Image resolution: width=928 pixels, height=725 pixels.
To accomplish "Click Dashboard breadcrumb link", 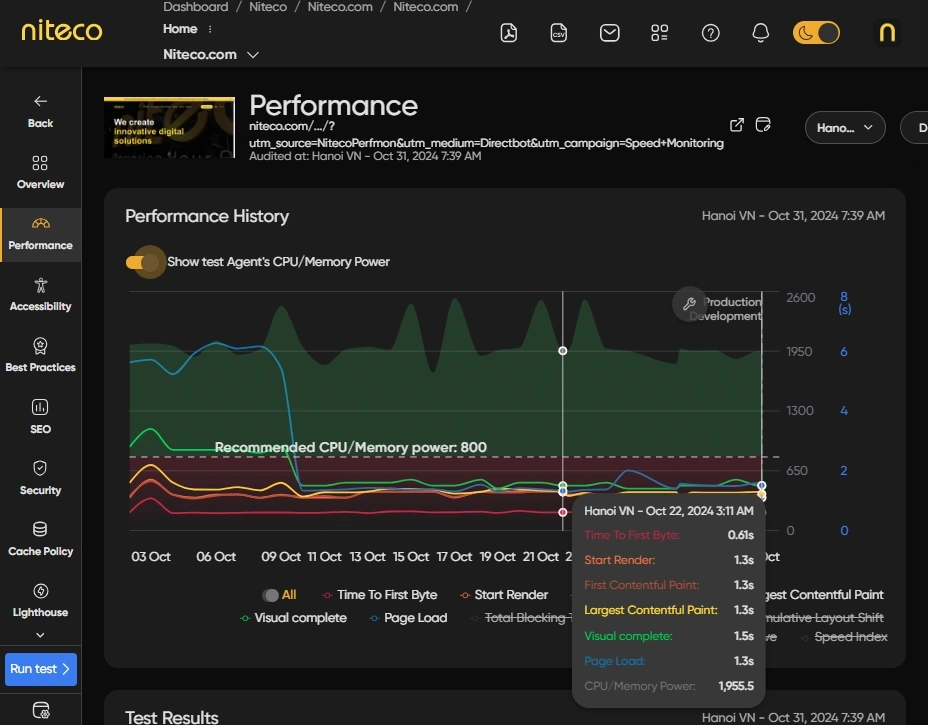I will [x=195, y=7].
